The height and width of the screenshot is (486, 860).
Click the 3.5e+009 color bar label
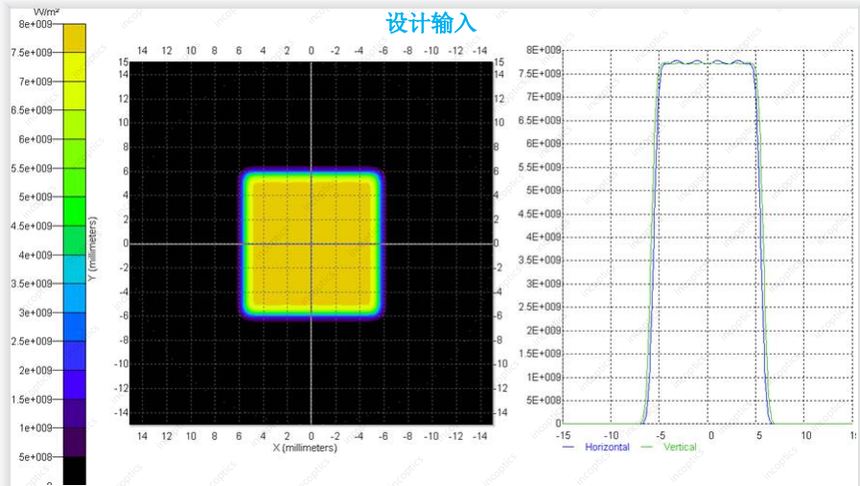click(x=32, y=284)
